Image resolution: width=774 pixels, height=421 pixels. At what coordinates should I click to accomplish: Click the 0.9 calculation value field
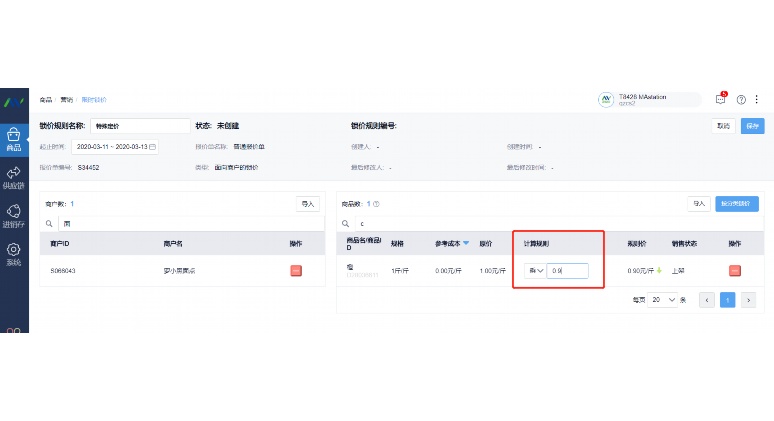[x=568, y=270]
